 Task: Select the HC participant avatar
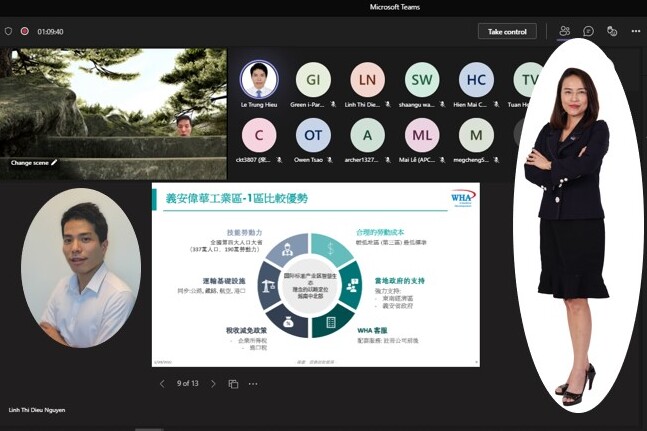476,80
